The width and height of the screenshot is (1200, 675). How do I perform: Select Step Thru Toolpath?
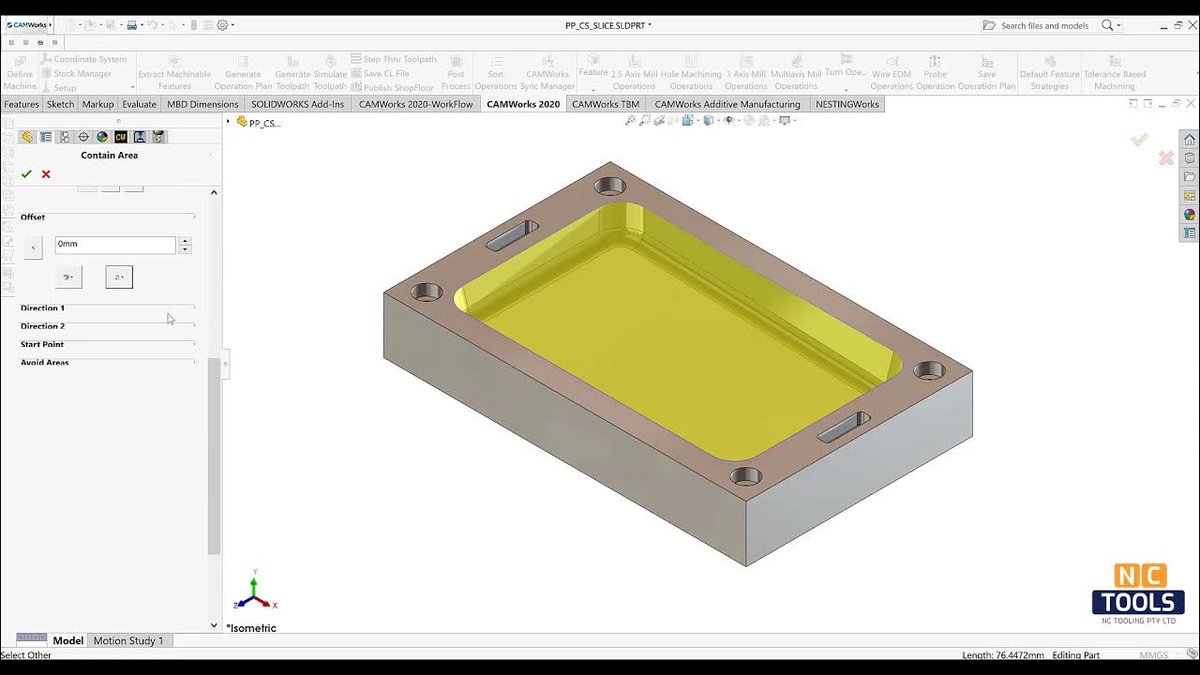393,60
